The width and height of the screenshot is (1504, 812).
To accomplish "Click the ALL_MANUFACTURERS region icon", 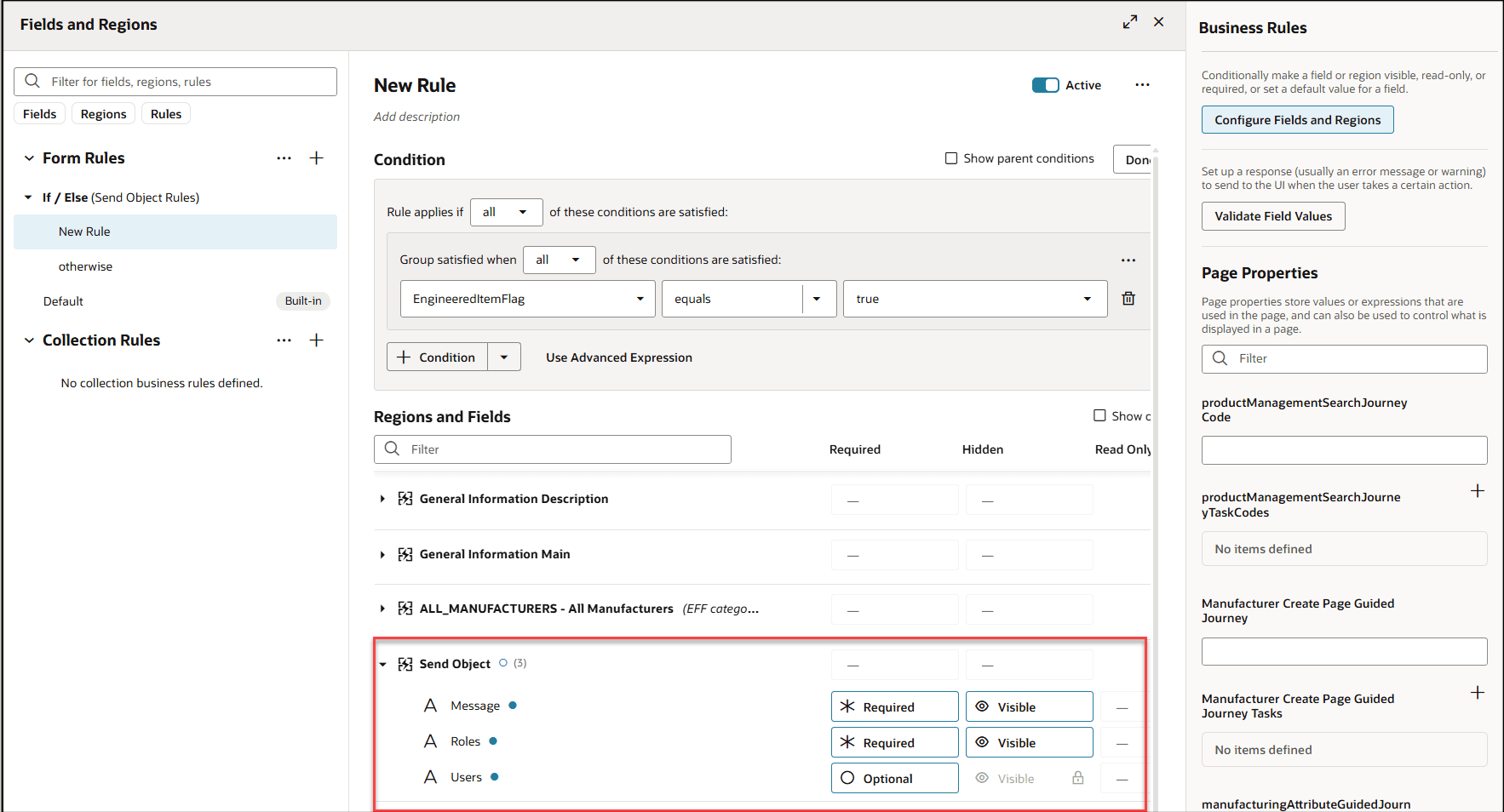I will click(405, 609).
